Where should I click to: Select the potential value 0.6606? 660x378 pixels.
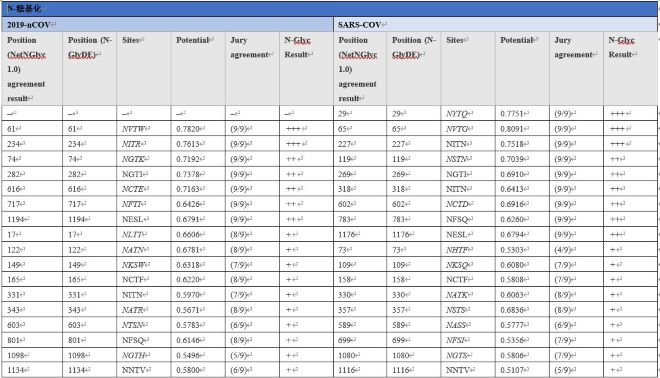click(x=188, y=234)
